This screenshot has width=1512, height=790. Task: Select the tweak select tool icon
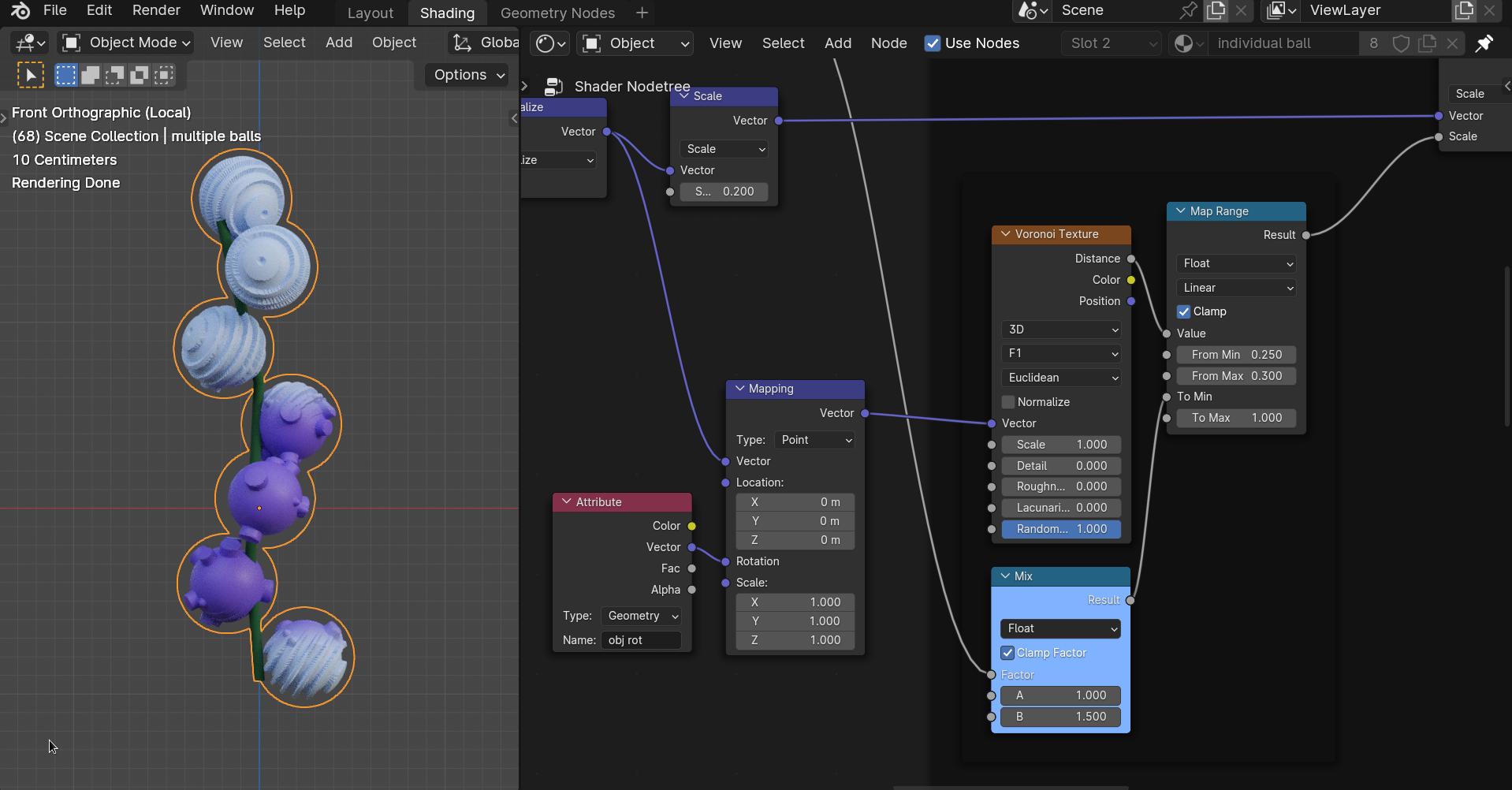31,75
